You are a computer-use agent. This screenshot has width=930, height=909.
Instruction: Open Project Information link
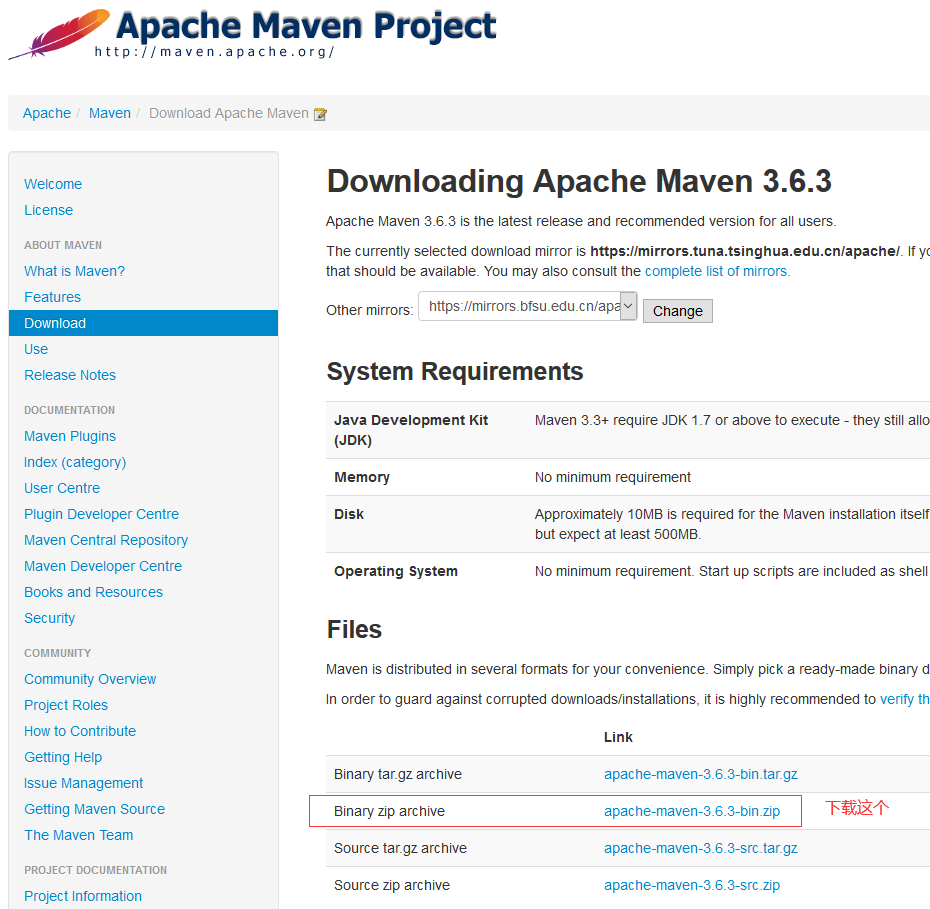click(82, 896)
